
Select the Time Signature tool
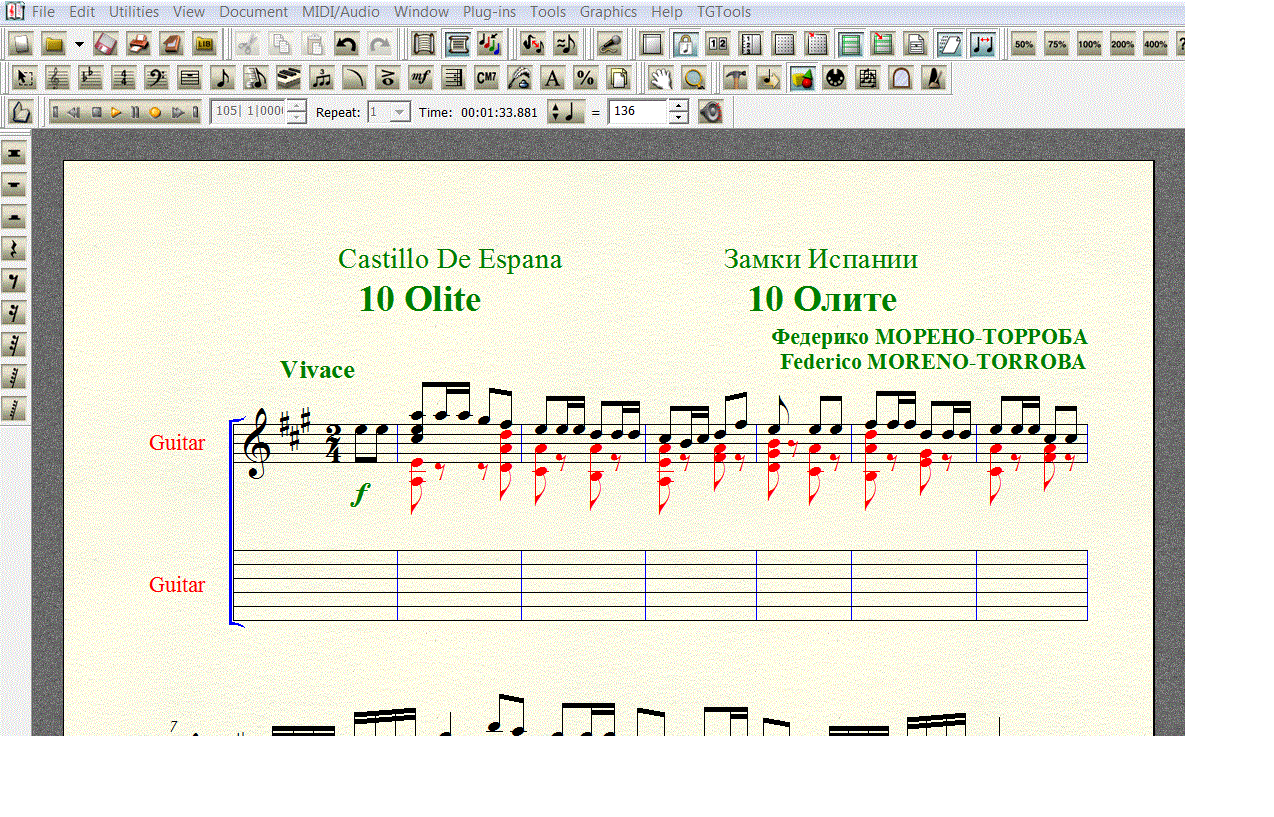pyautogui.click(x=124, y=78)
